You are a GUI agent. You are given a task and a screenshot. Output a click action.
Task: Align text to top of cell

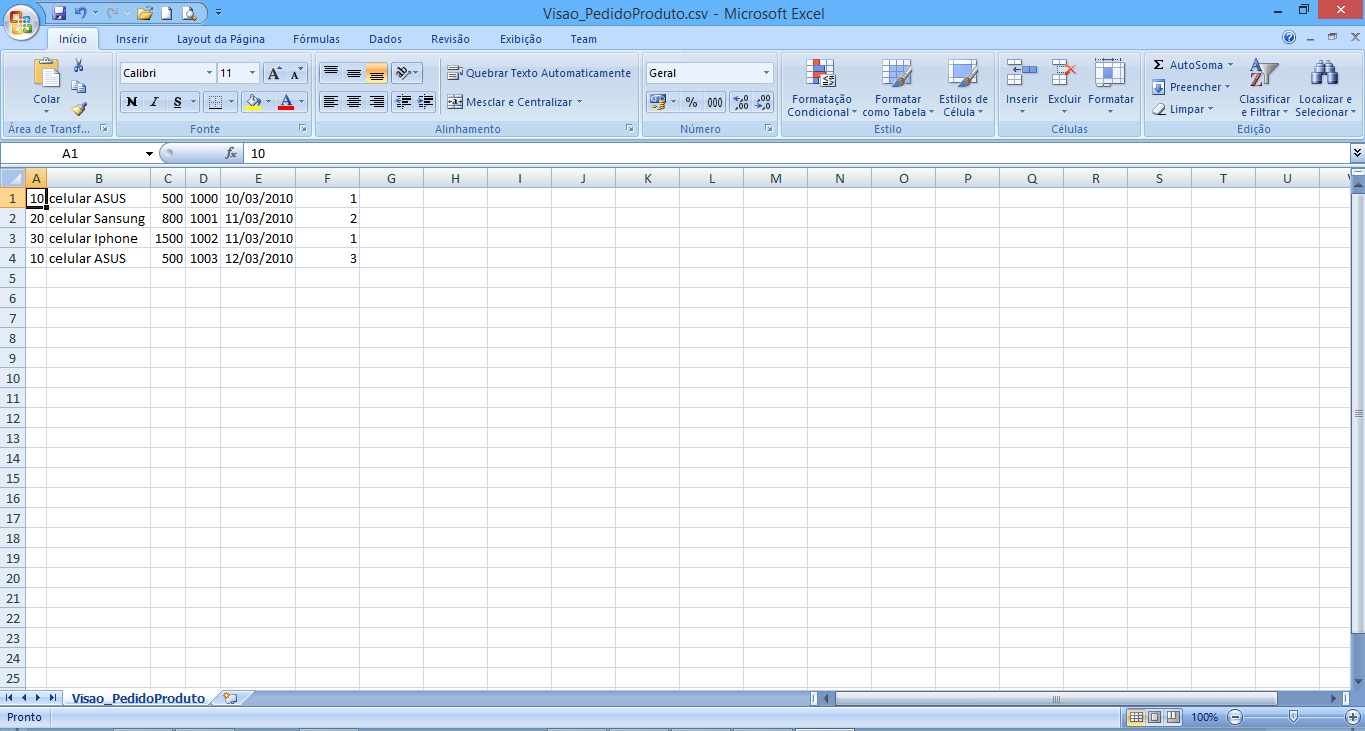tap(330, 73)
